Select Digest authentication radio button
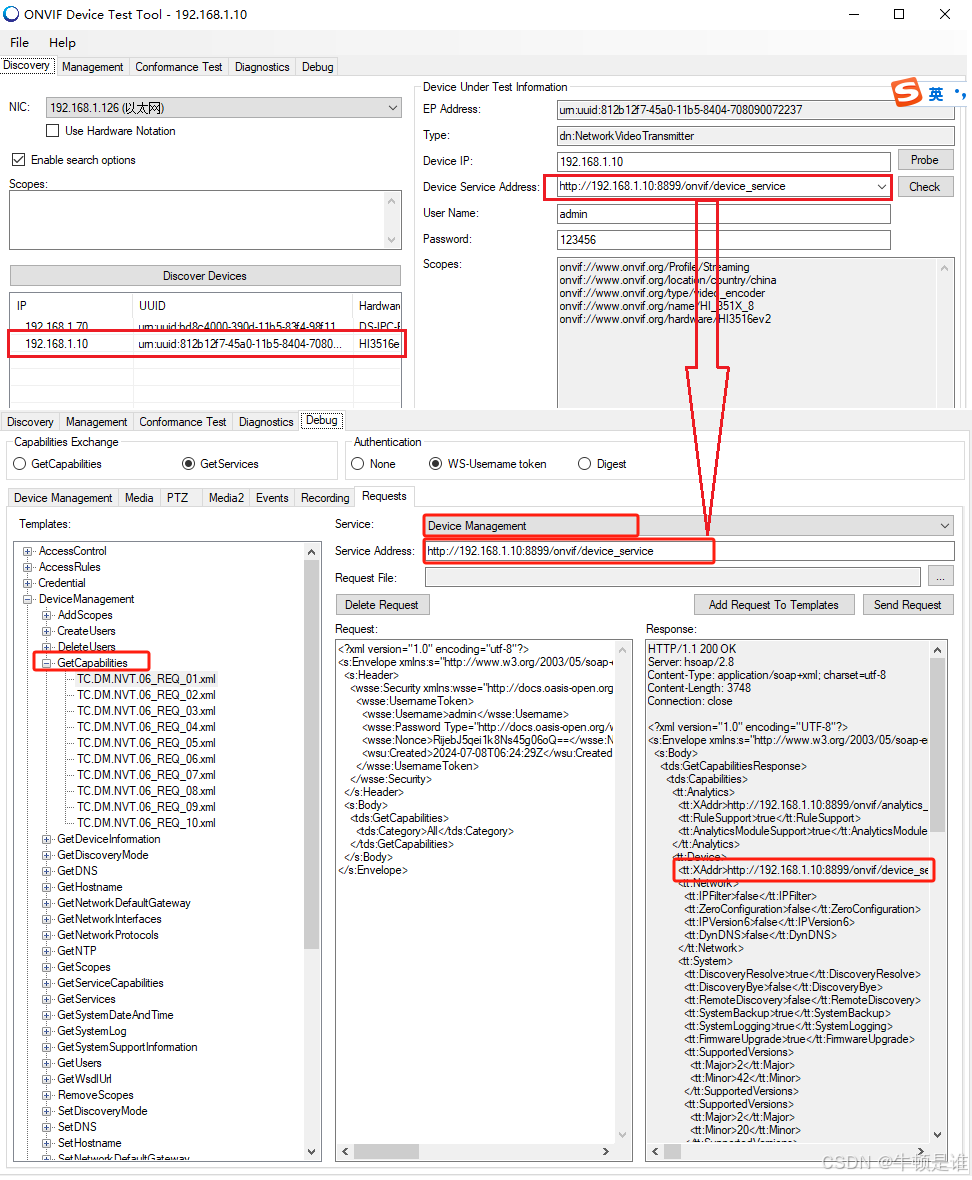Screen dimensions: 972x1180 tap(585, 464)
